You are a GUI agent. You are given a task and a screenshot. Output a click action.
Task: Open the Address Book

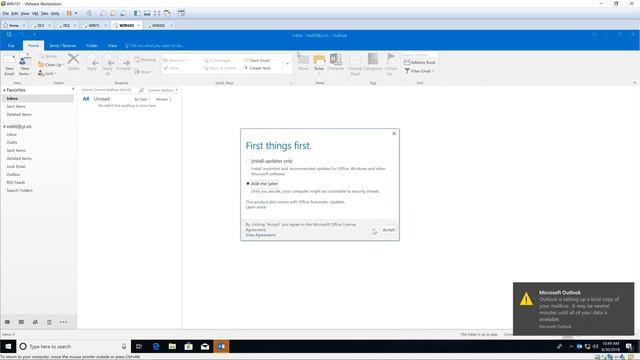click(x=420, y=62)
